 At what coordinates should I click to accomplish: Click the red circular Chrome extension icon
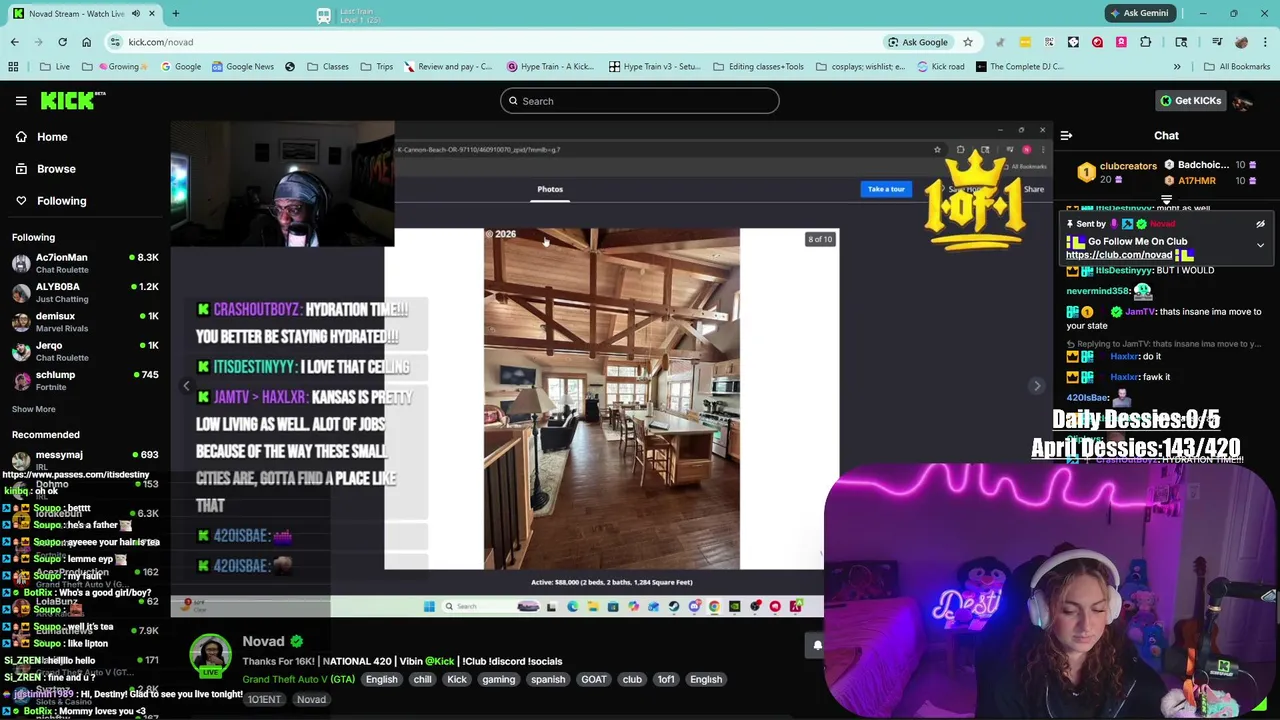pos(1097,42)
